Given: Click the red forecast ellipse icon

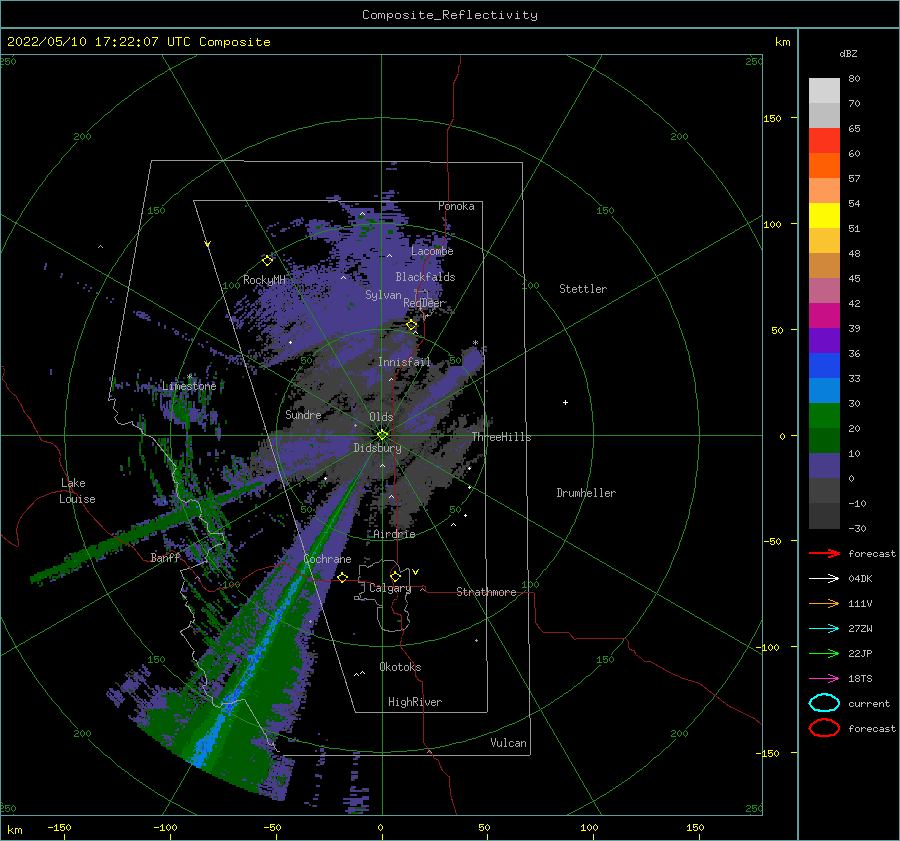Looking at the screenshot, I should tap(824, 728).
